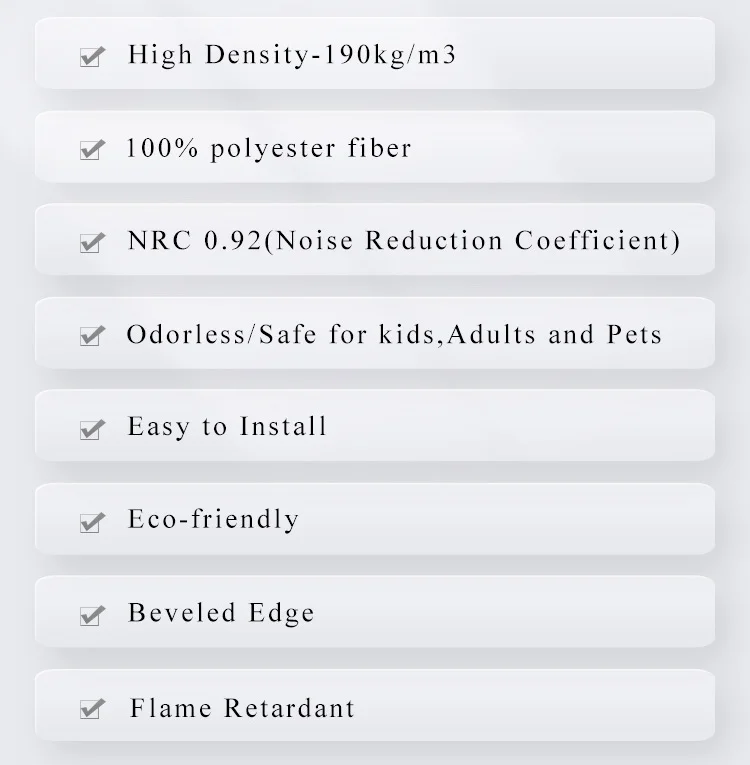Uncheck the NRC 0.92 checkbox
Viewport: 750px width, 765px height.
(x=92, y=243)
